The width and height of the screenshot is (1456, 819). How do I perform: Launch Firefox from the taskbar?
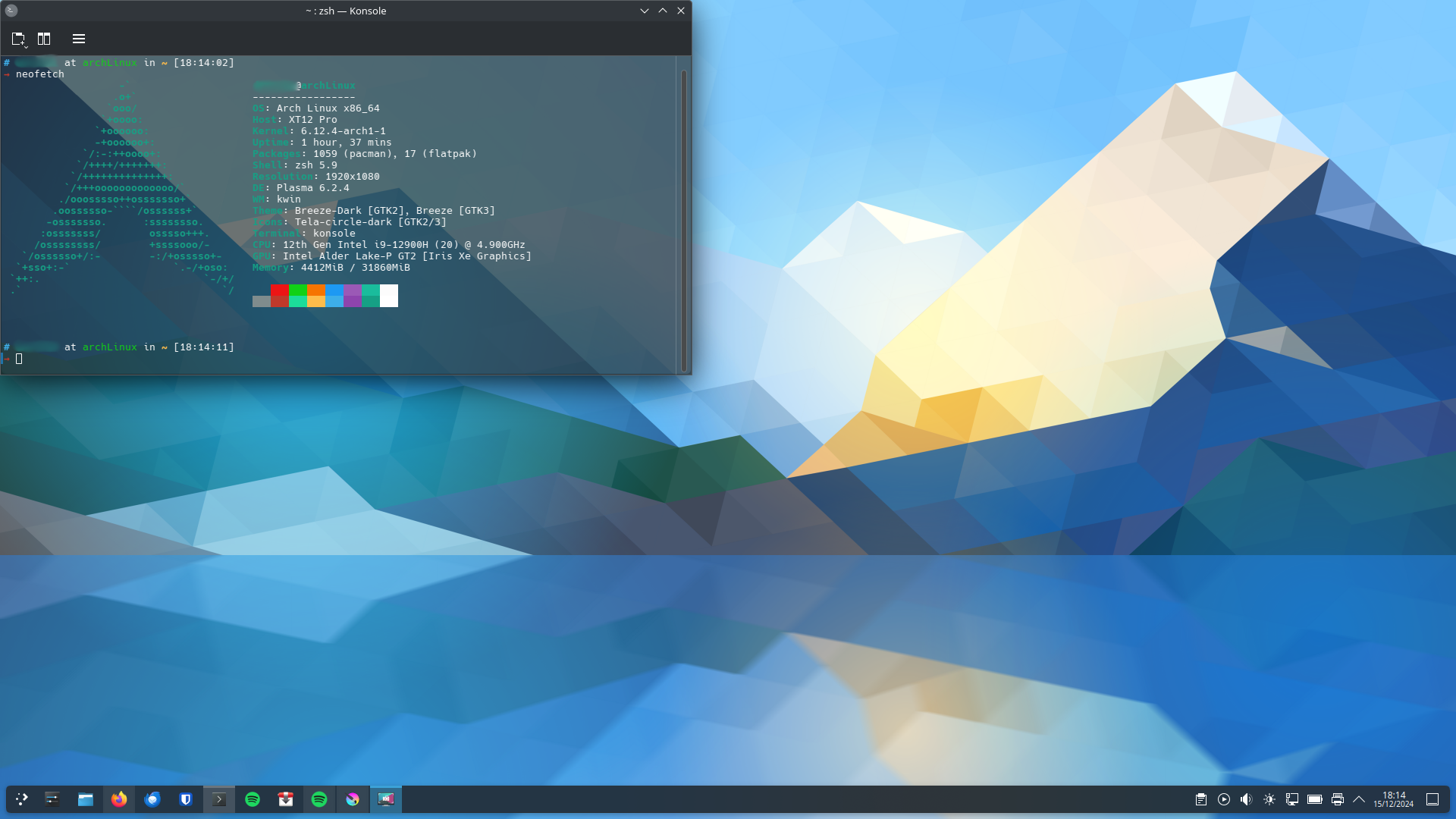point(119,799)
